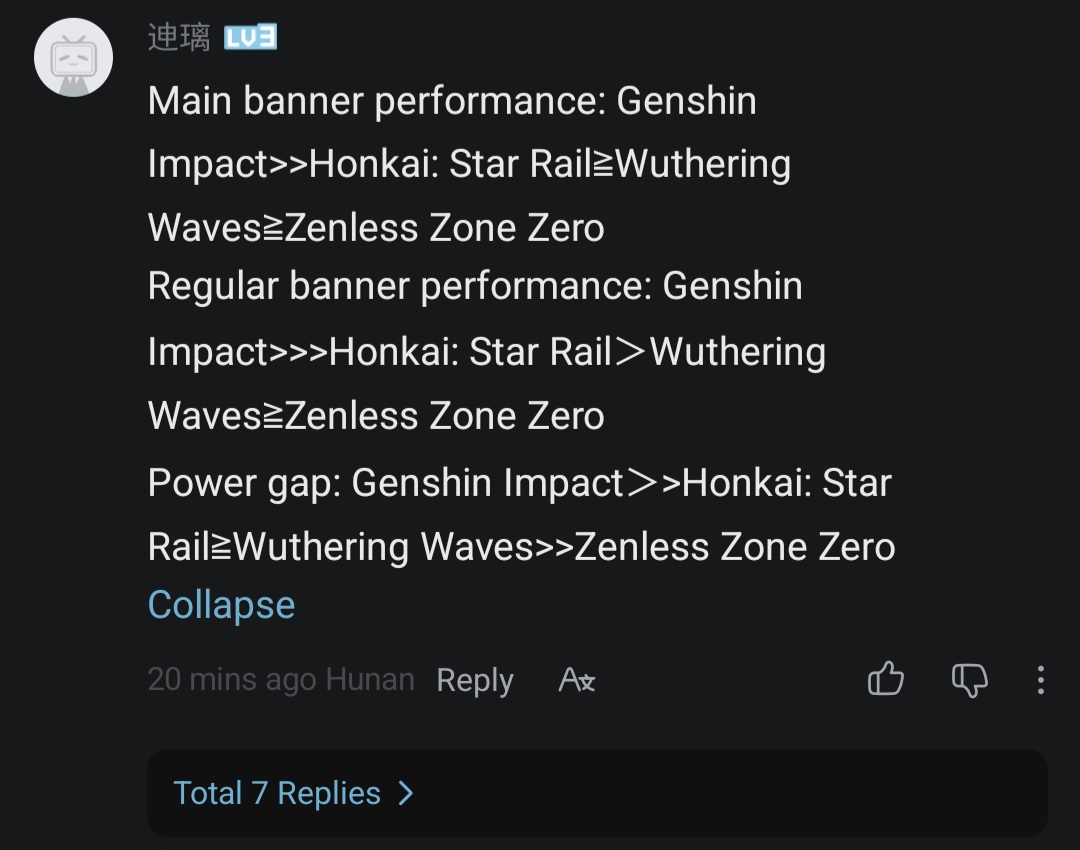
Task: Like the comment with thumbs up icon
Action: (886, 679)
